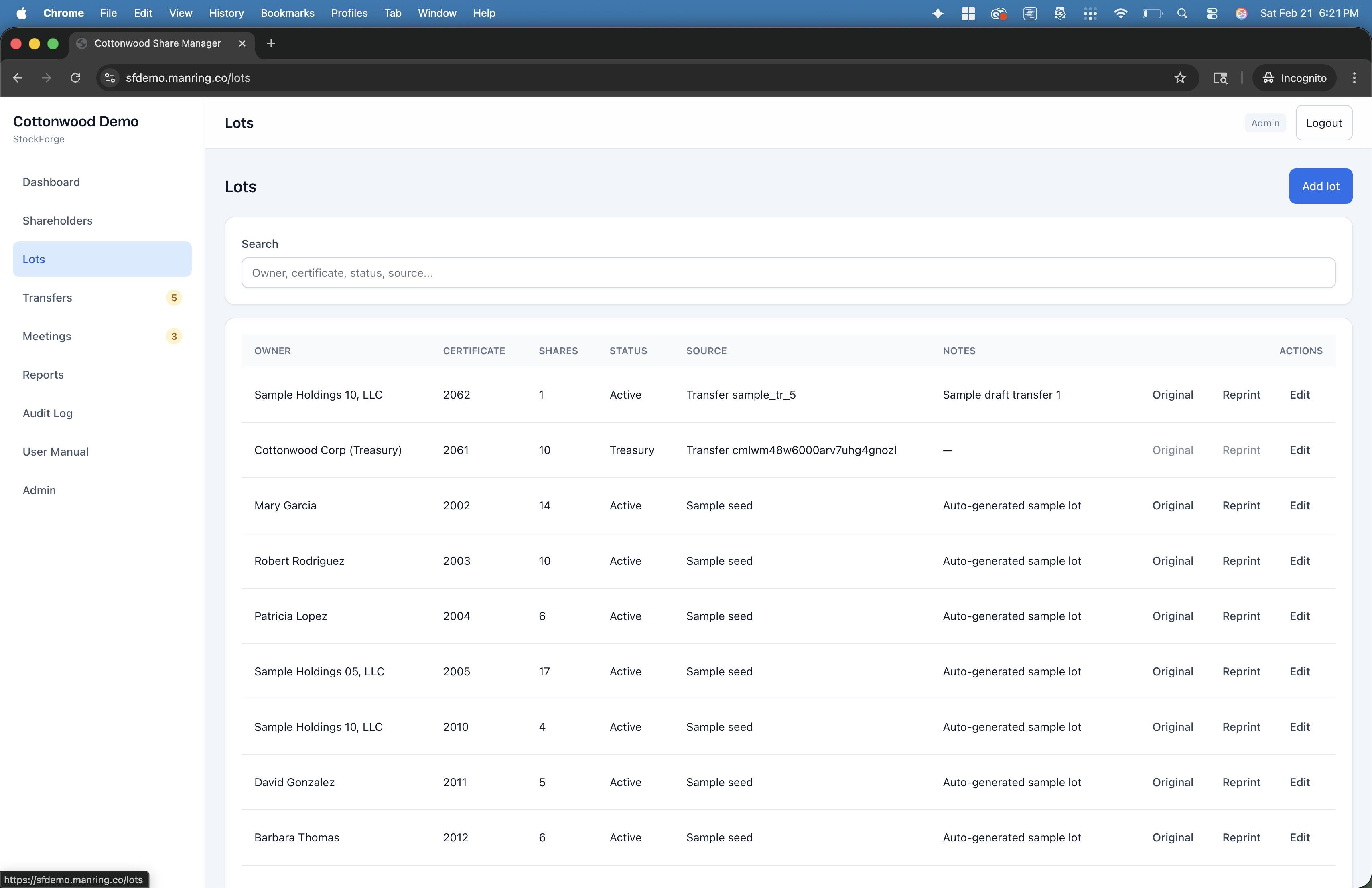Select the Cottonwood Share Manager tab

pyautogui.click(x=157, y=43)
